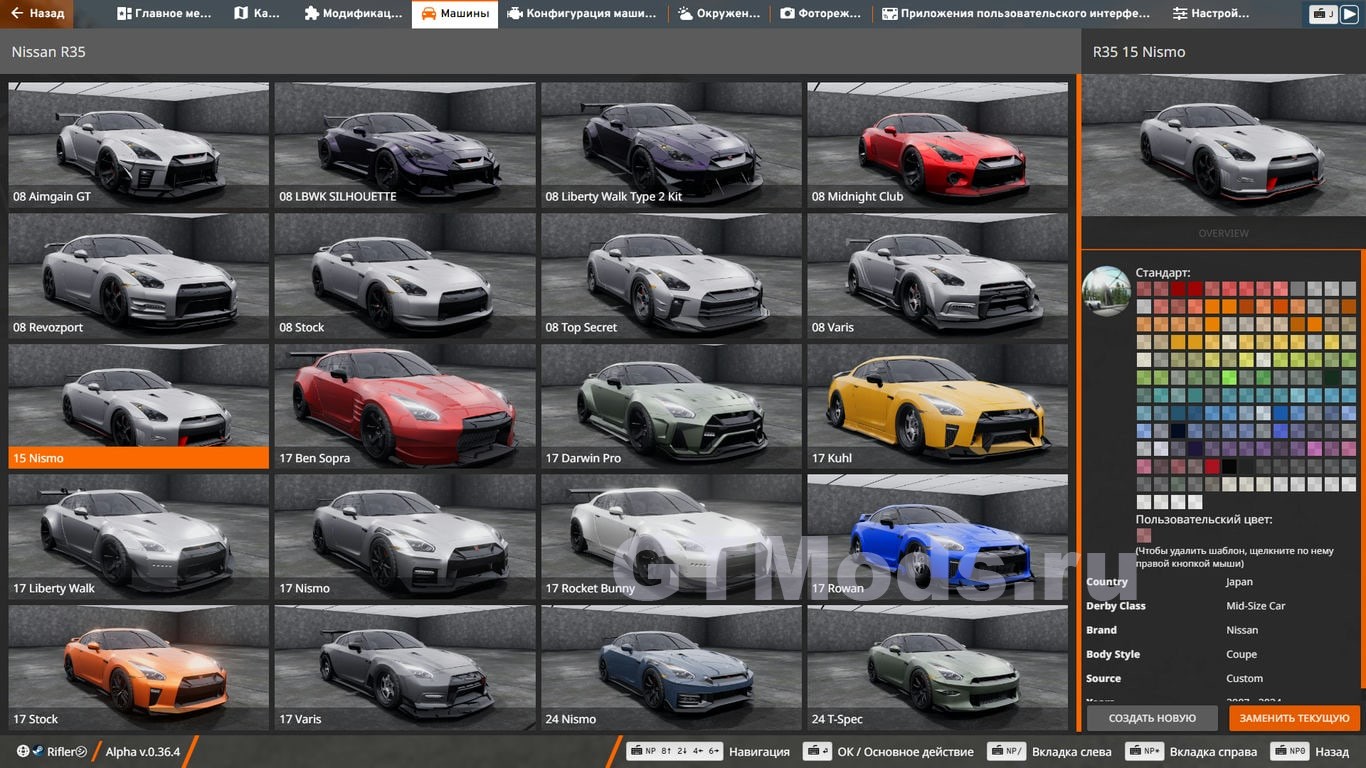This screenshot has width=1366, height=768.
Task: Select the 17 Liberty Walk configuration
Action: pyautogui.click(x=139, y=537)
